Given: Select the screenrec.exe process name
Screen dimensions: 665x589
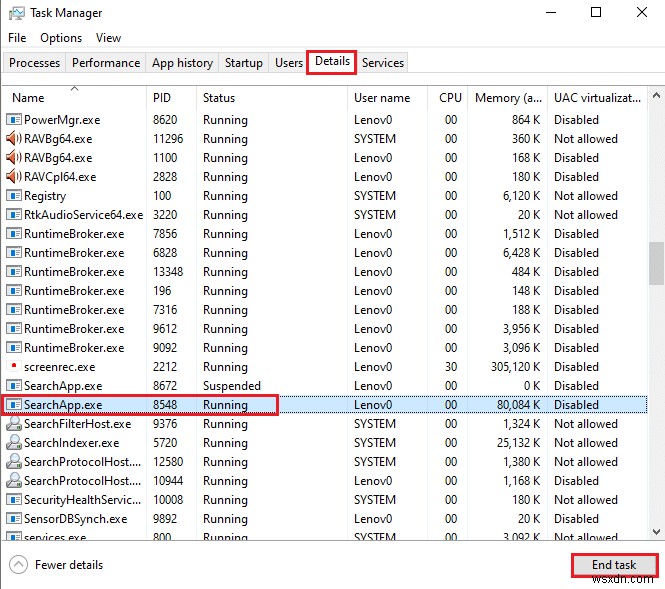Looking at the screenshot, I should point(59,367).
